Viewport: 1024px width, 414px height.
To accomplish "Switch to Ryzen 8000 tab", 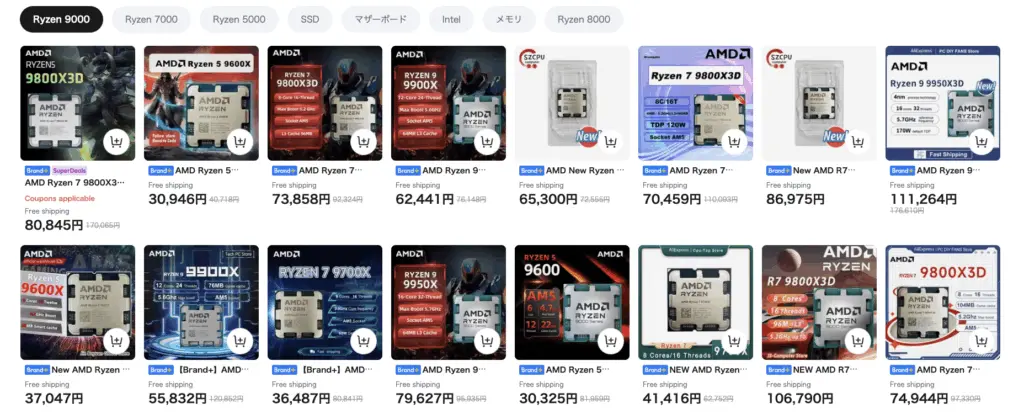I will click(584, 20).
